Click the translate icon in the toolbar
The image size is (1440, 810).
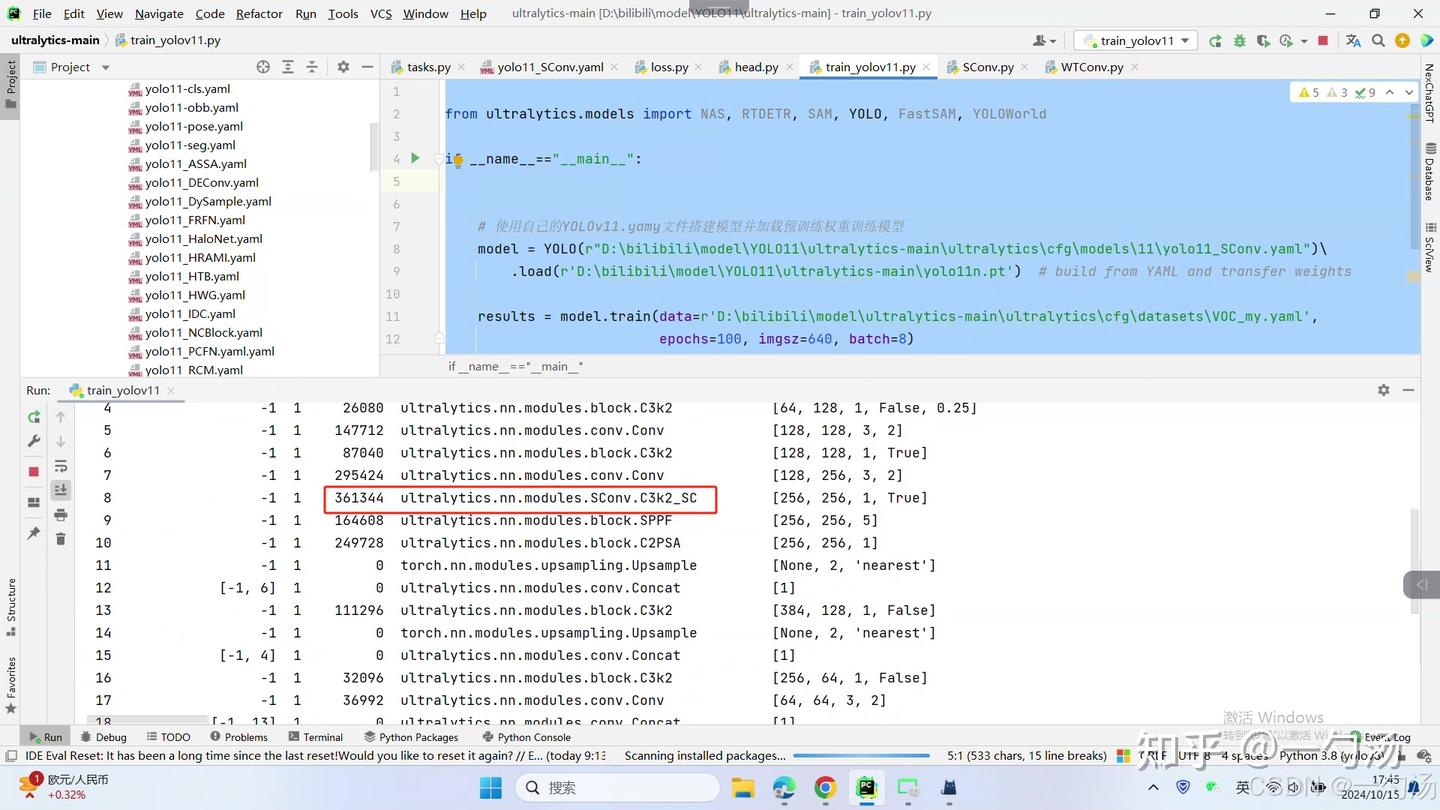[x=1353, y=41]
